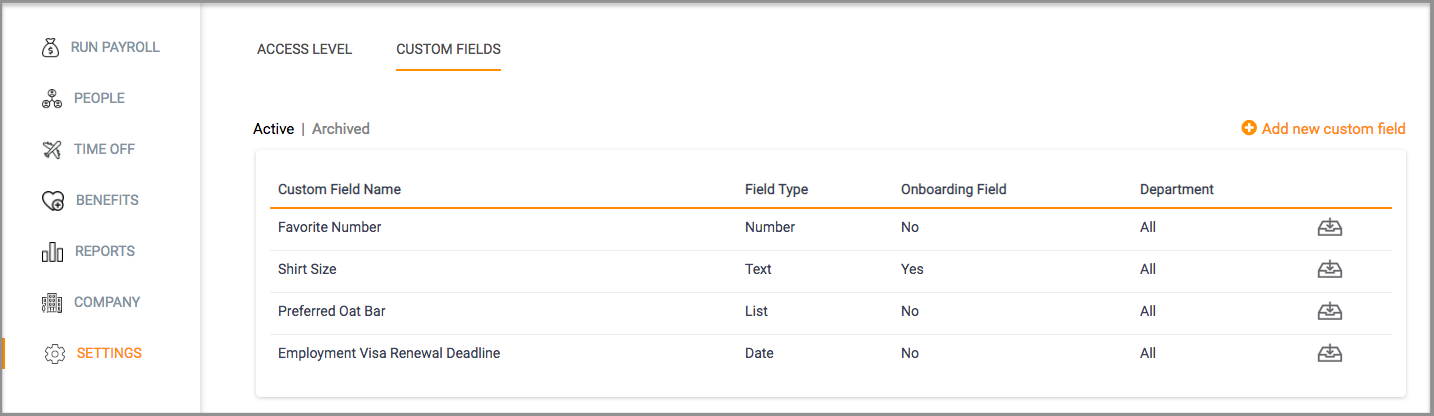Open the Shirt Size field row
The image size is (1434, 416).
pos(830,269)
